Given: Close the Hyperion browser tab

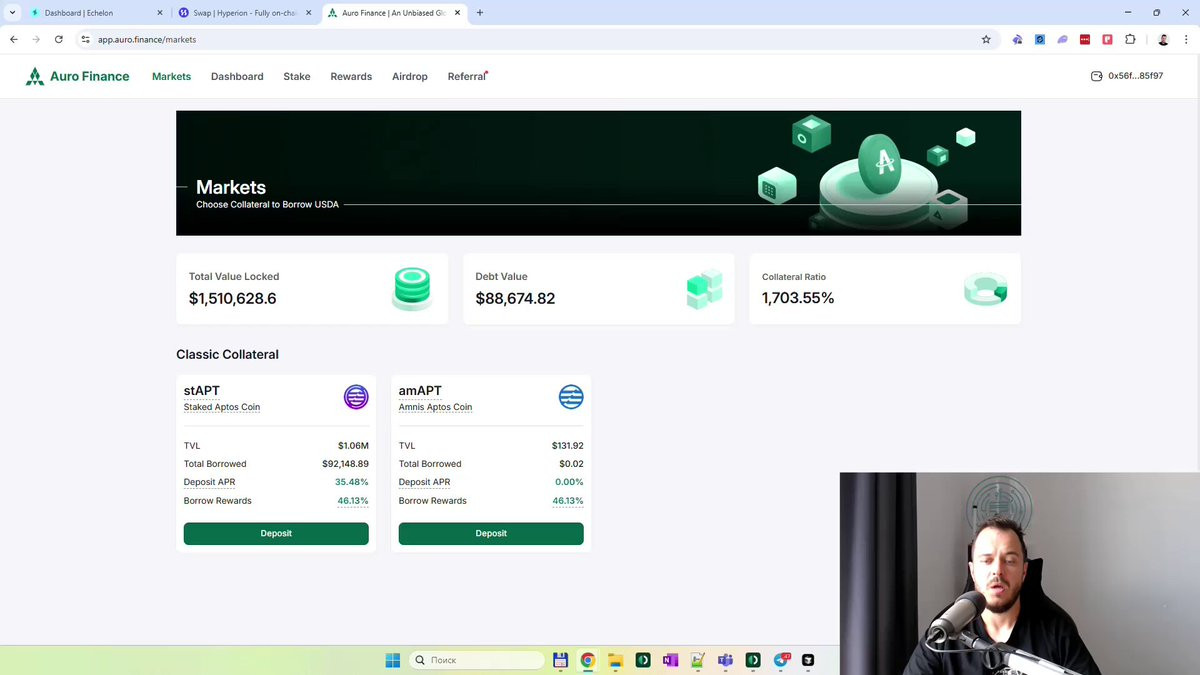Looking at the screenshot, I should point(309,13).
